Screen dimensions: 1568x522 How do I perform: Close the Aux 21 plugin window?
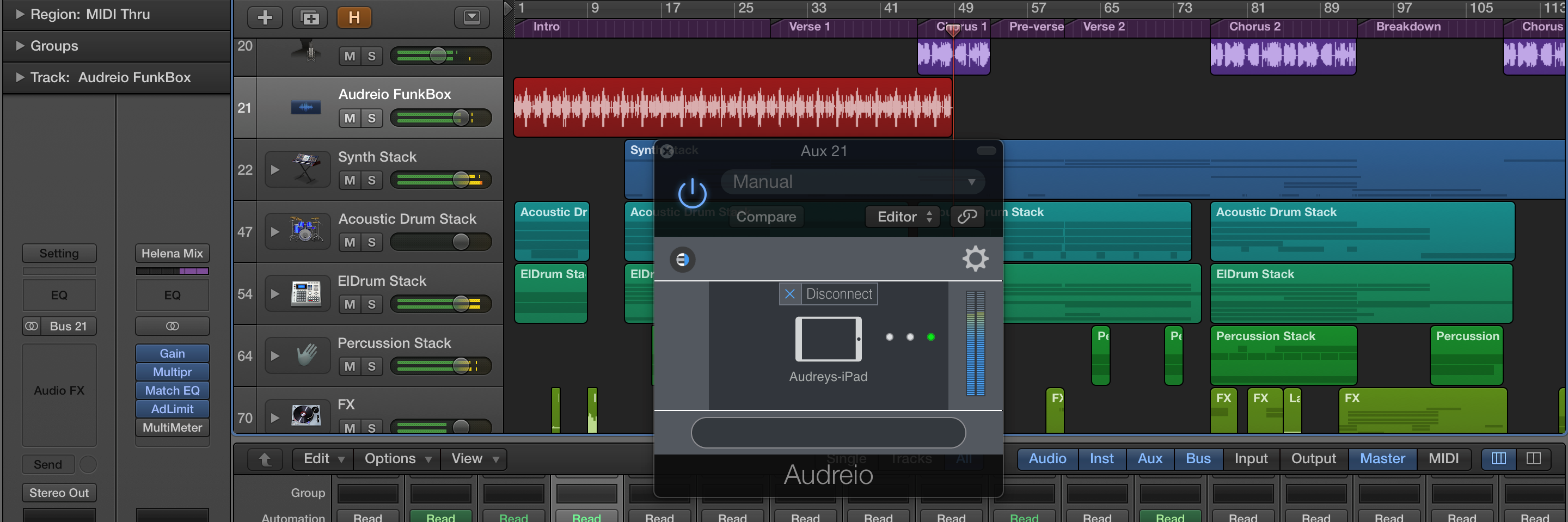[x=667, y=151]
